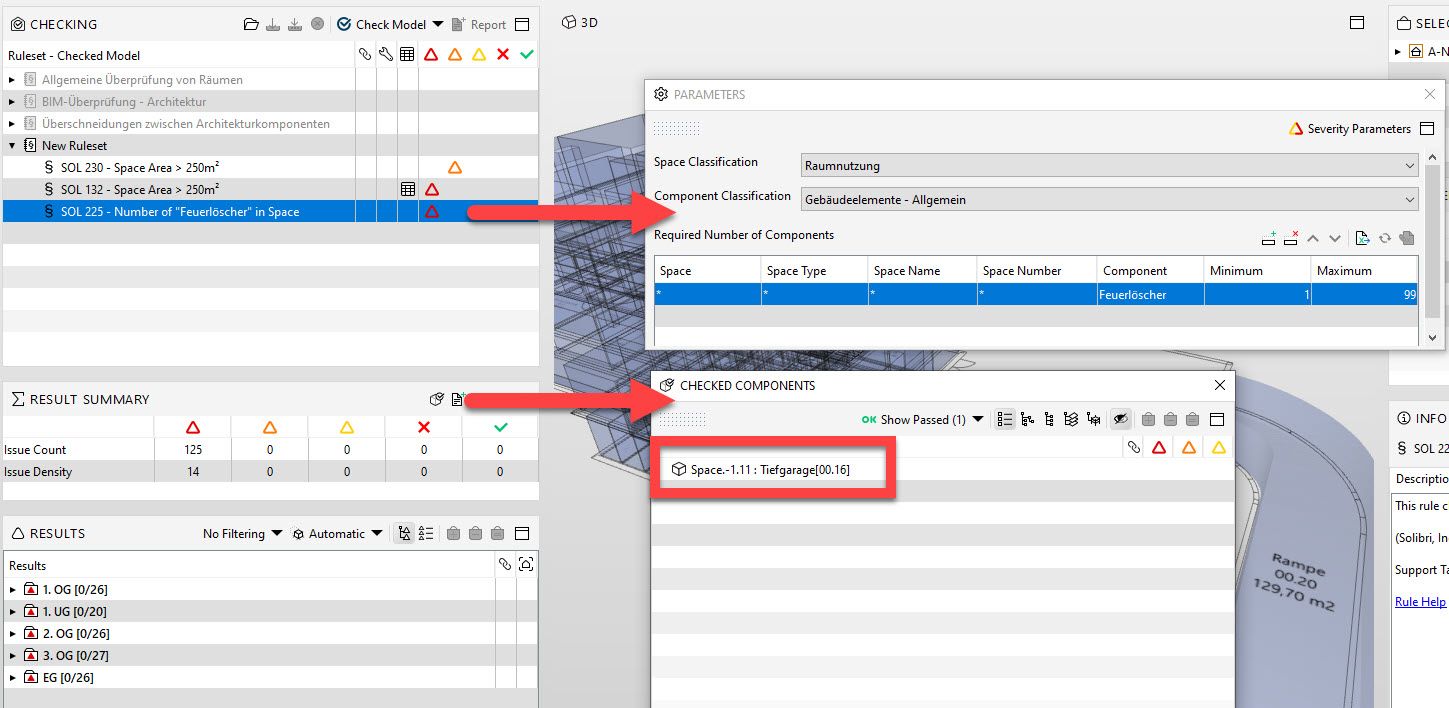
Task: Toggle flat list results view icon
Action: (426, 534)
